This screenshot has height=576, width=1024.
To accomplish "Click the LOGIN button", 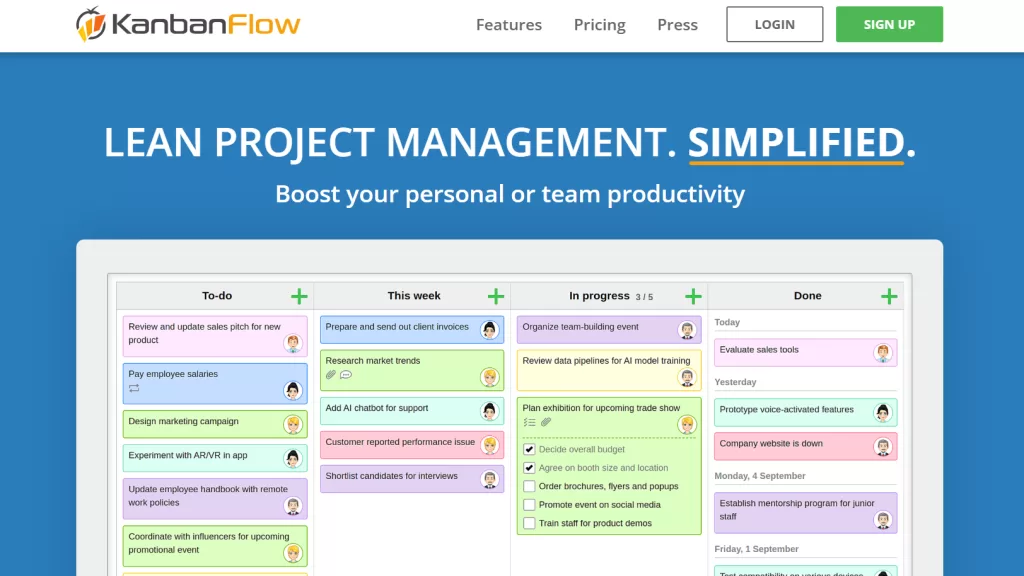I will tap(774, 24).
